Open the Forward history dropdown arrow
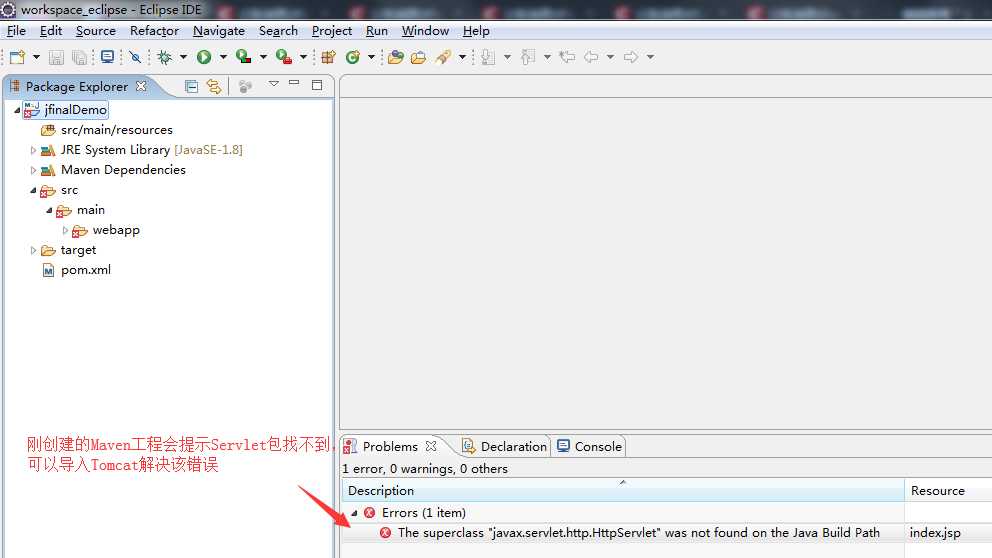This screenshot has height=558, width=992. tap(650, 57)
